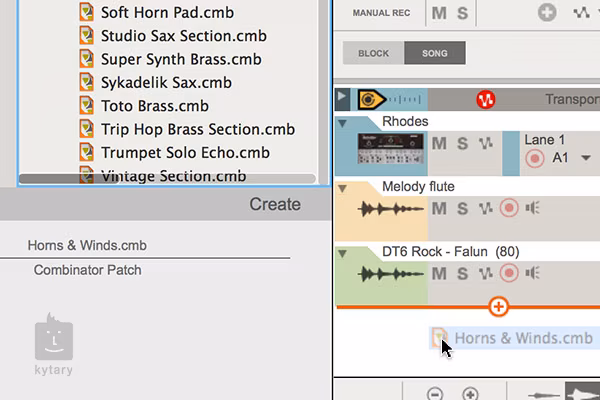Enable record on DT6 Rock track

509,273
